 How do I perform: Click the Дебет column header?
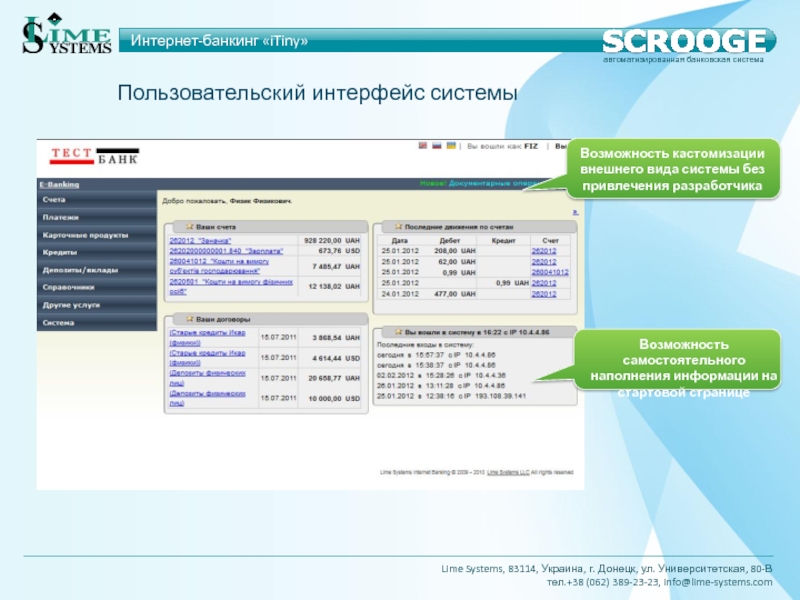[449, 240]
